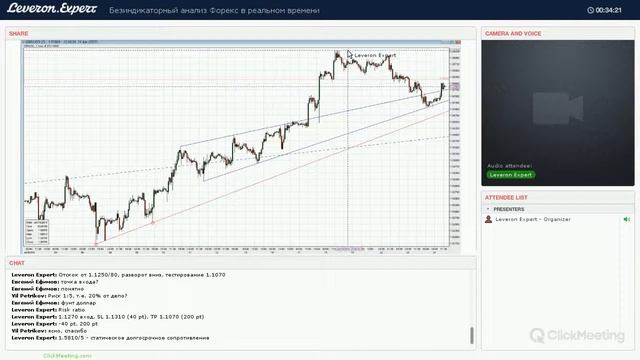Click the Leveron.Expert logo

[52, 9]
